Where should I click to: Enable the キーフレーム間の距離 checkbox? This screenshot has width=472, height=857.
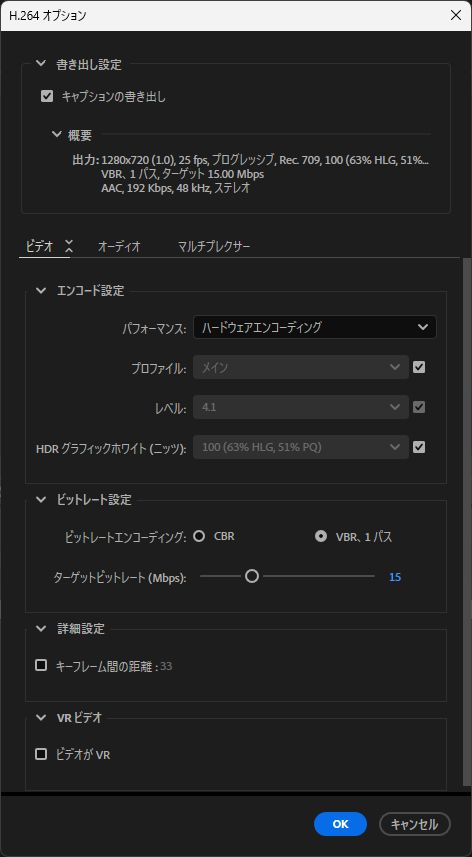(x=41, y=665)
